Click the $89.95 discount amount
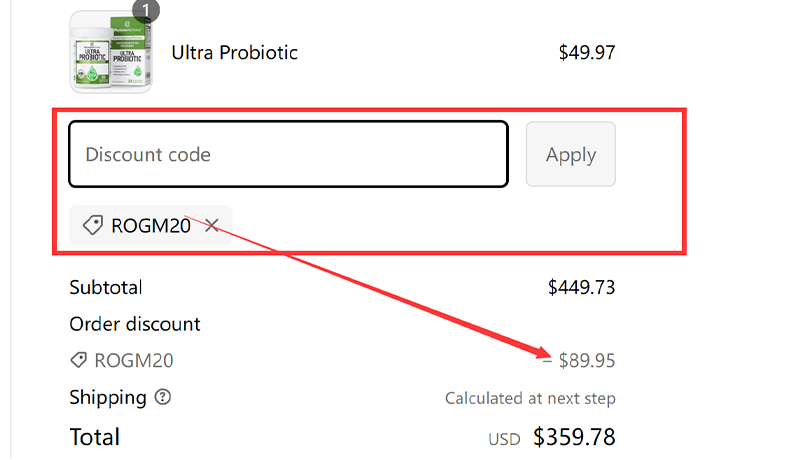This screenshot has width=800, height=460. [x=586, y=360]
